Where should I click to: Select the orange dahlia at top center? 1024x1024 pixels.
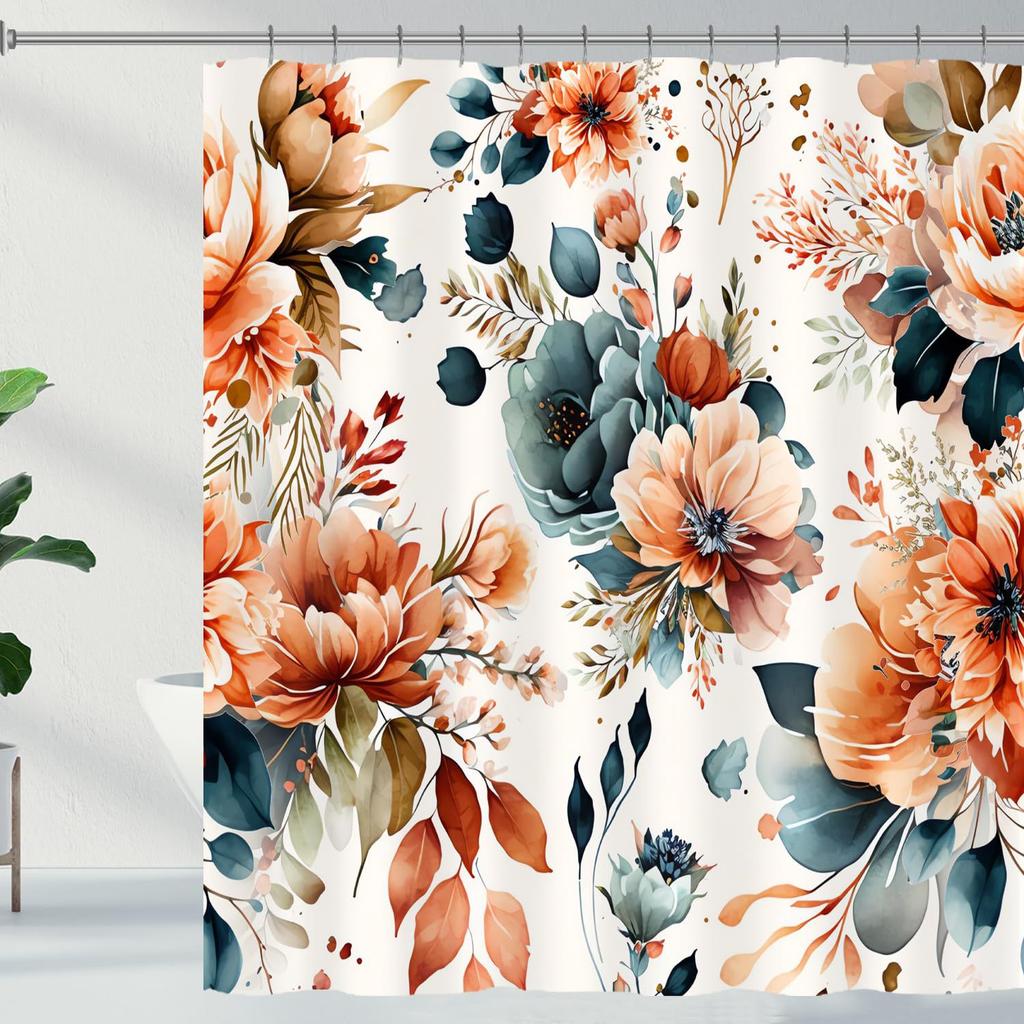tap(590, 110)
